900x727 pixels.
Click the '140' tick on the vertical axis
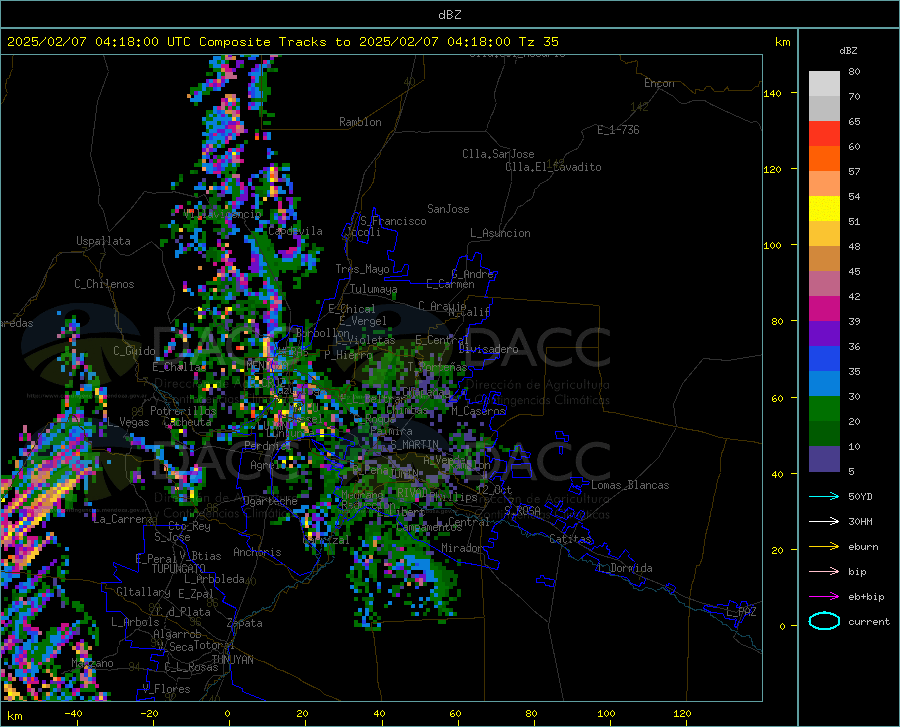click(x=772, y=93)
